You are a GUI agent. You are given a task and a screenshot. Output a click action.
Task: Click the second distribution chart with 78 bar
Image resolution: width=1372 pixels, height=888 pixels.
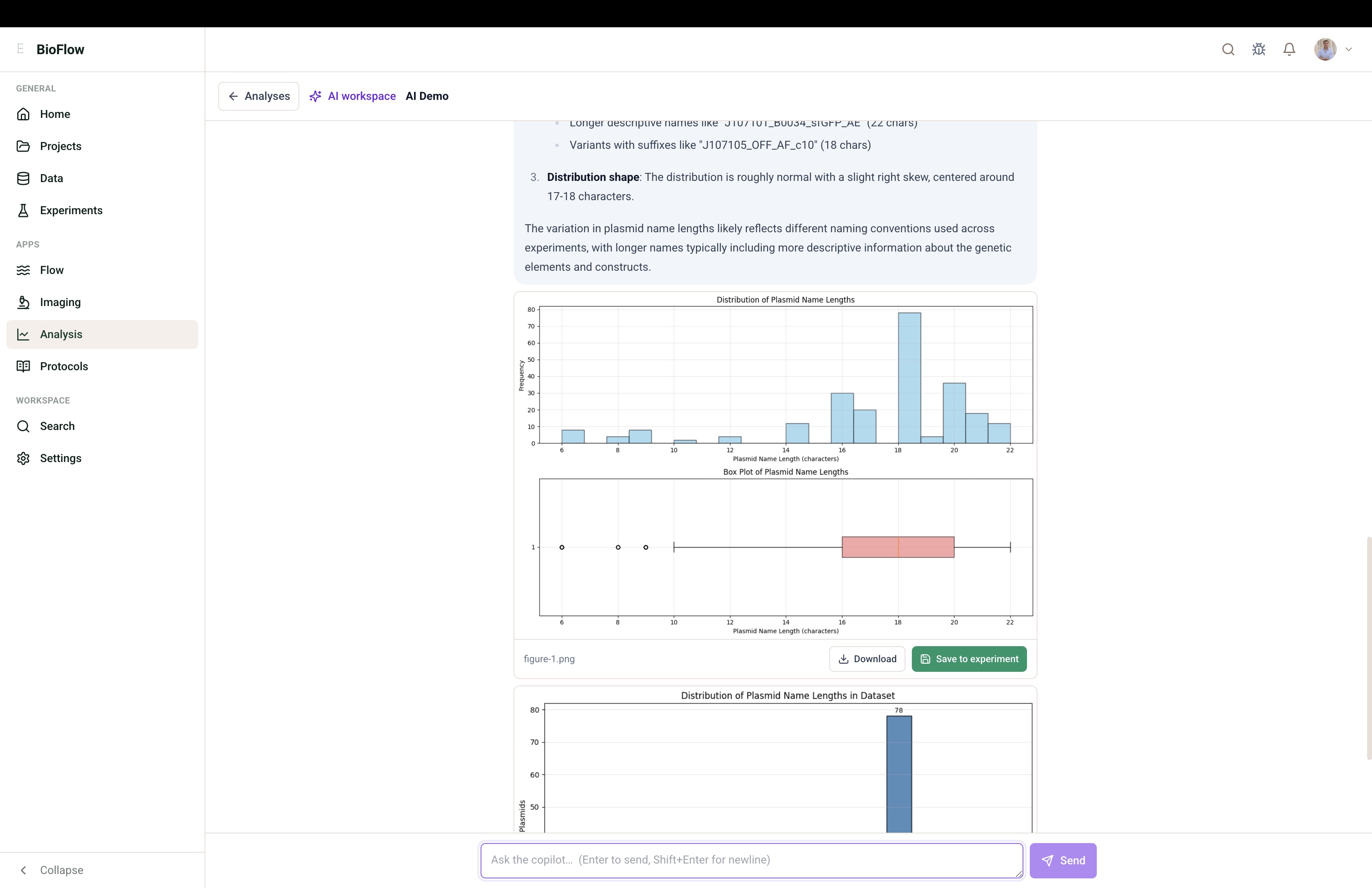tap(775, 760)
